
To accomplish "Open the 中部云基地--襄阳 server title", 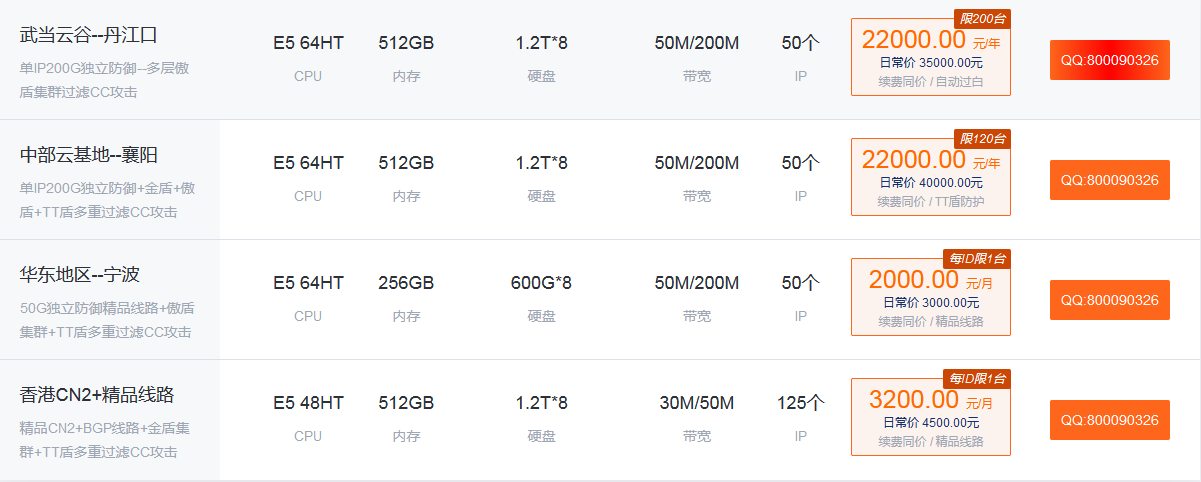I will tap(89, 155).
